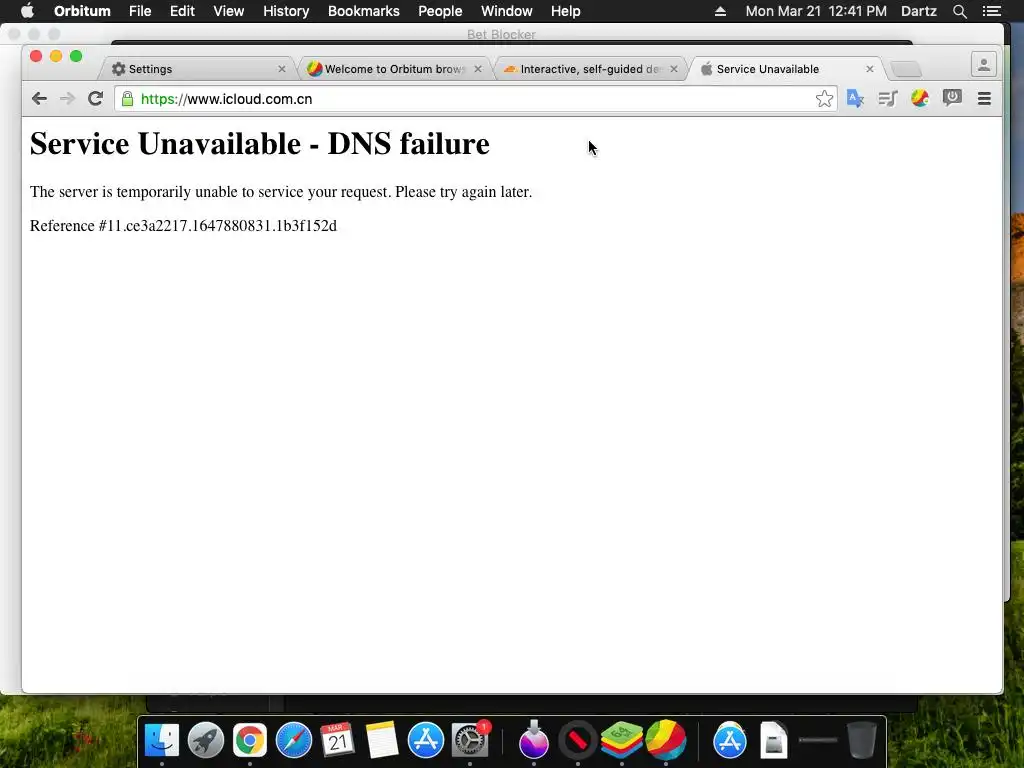Viewport: 1024px width, 768px height.
Task: Click the 'temporarily unable to service' message
Action: click(x=281, y=192)
